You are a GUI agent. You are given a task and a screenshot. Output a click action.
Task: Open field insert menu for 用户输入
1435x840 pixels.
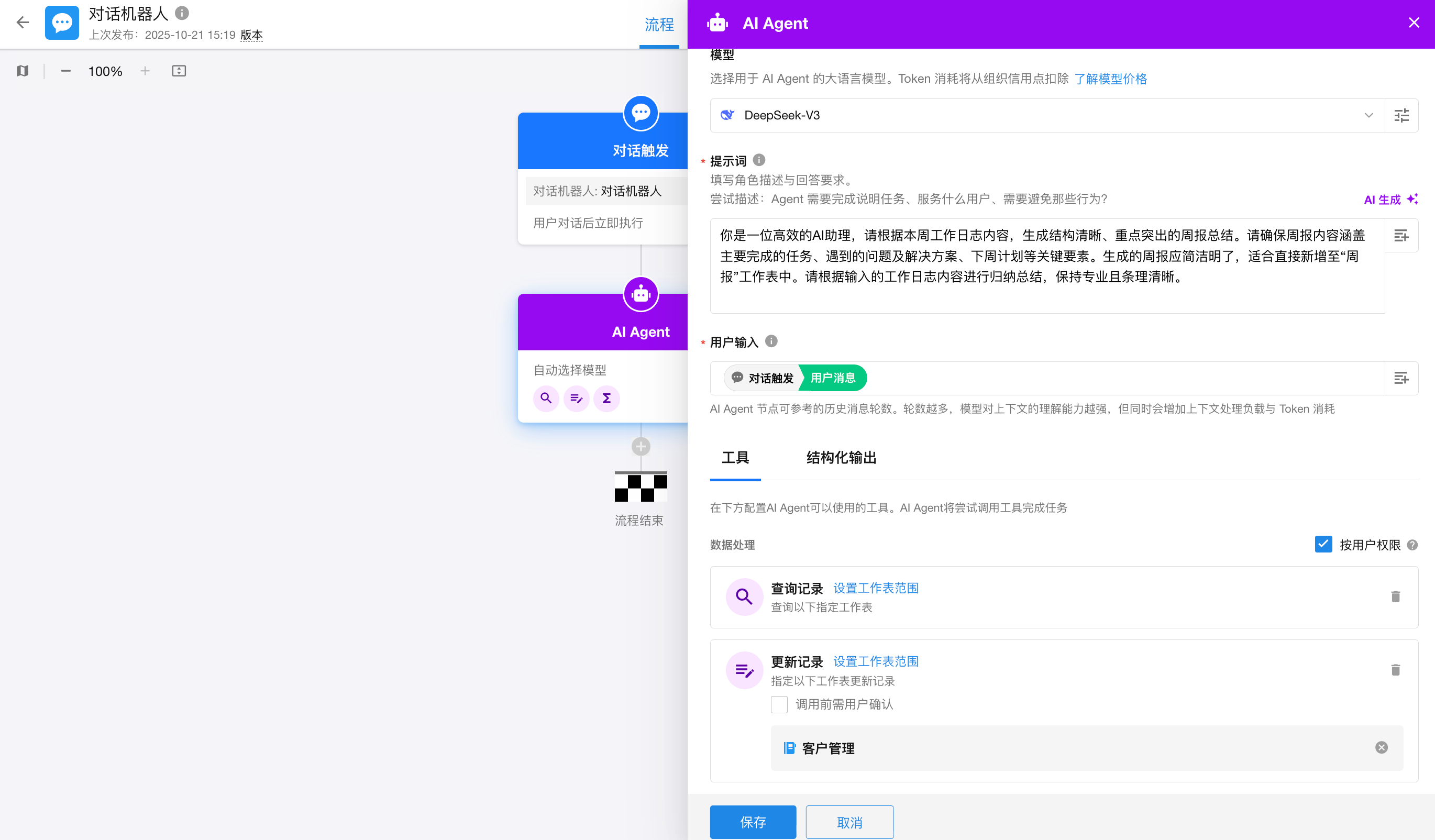(1401, 378)
